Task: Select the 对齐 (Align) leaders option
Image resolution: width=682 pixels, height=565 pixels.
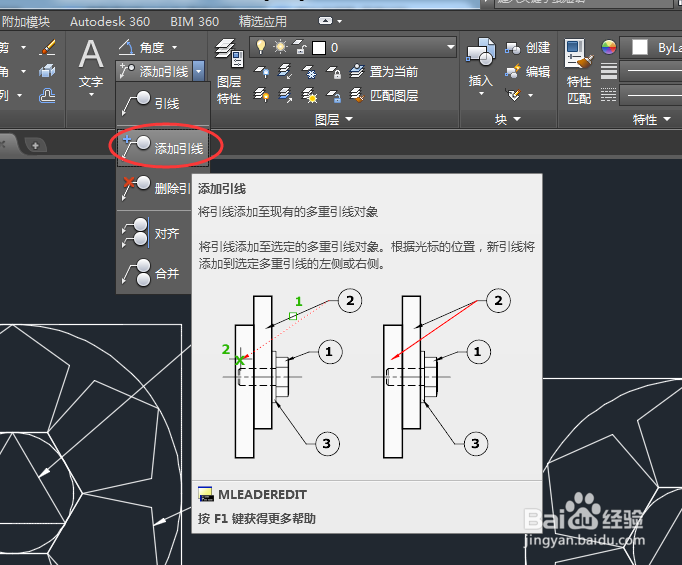Action: 154,233
